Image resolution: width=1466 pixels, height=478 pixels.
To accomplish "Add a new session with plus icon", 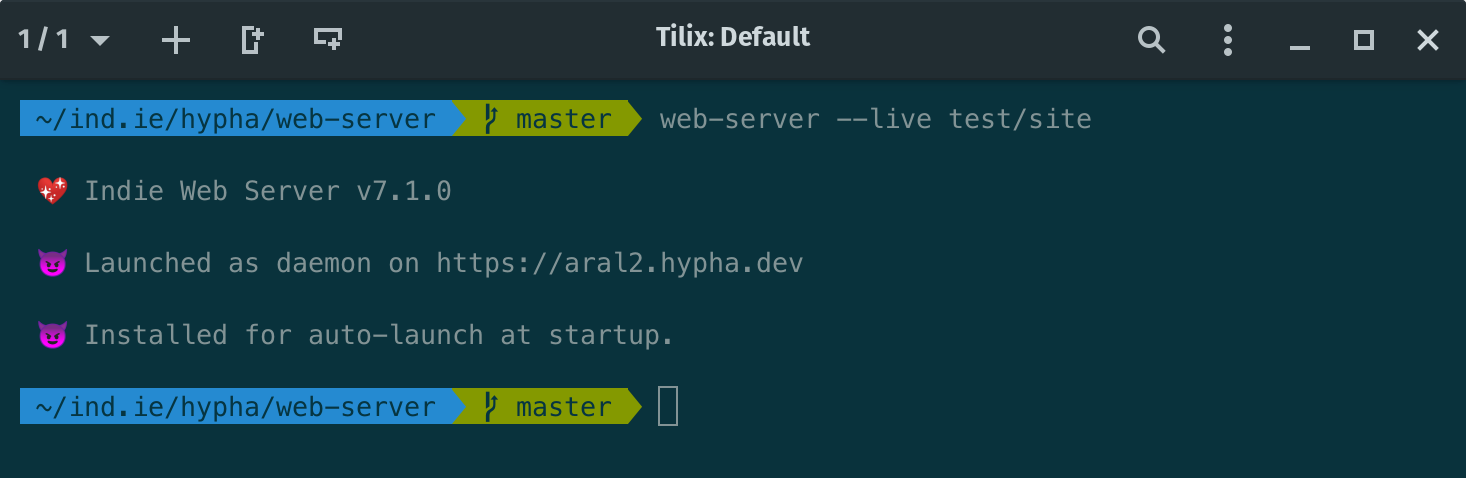I will click(x=175, y=40).
